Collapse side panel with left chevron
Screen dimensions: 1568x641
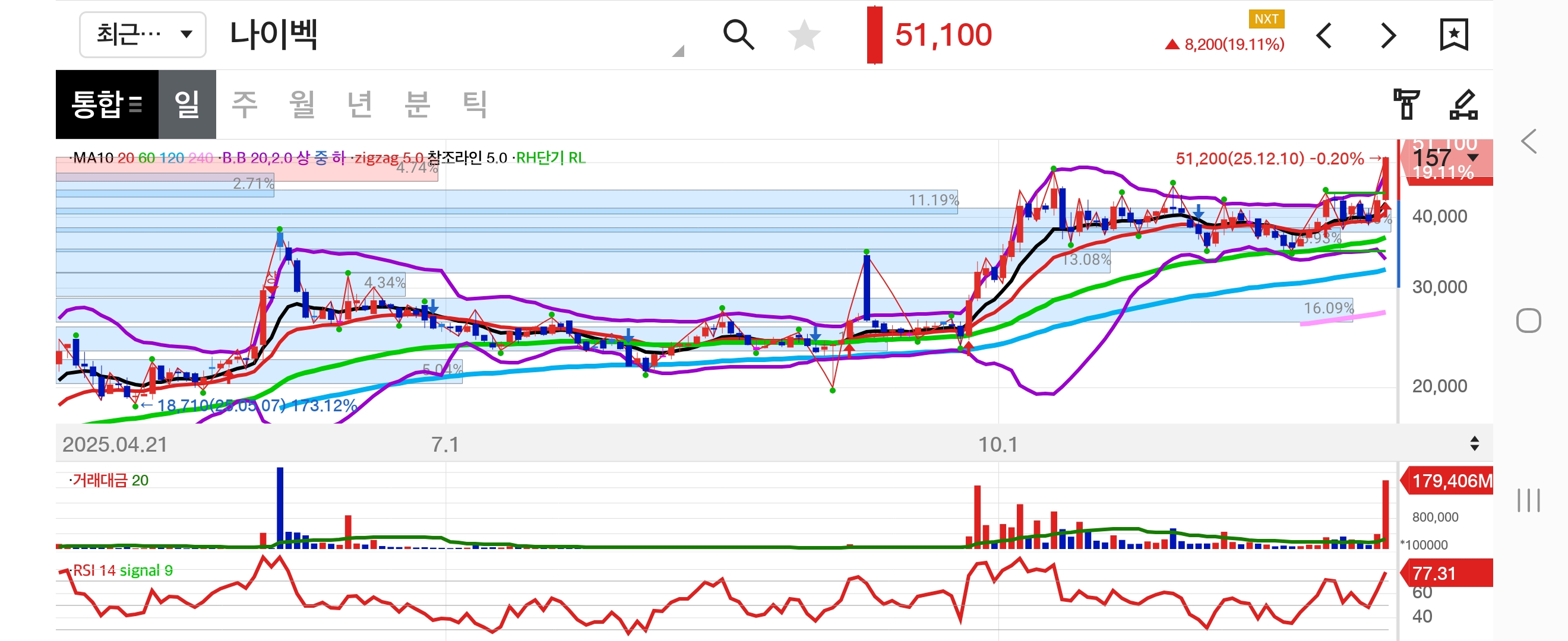tap(1528, 142)
